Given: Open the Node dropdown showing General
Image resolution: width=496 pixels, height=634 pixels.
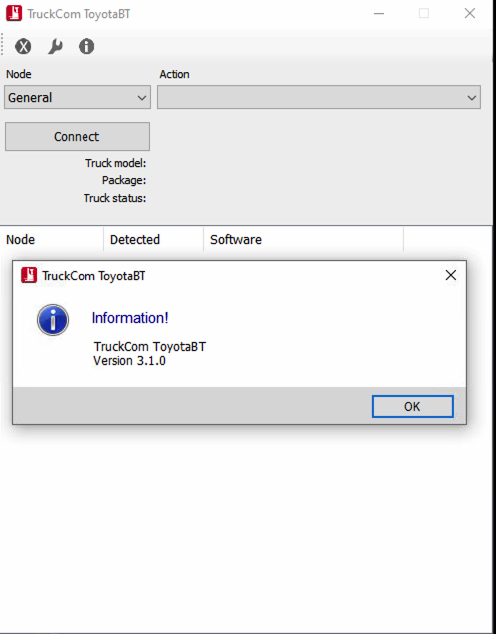Looking at the screenshot, I should click(x=77, y=97).
